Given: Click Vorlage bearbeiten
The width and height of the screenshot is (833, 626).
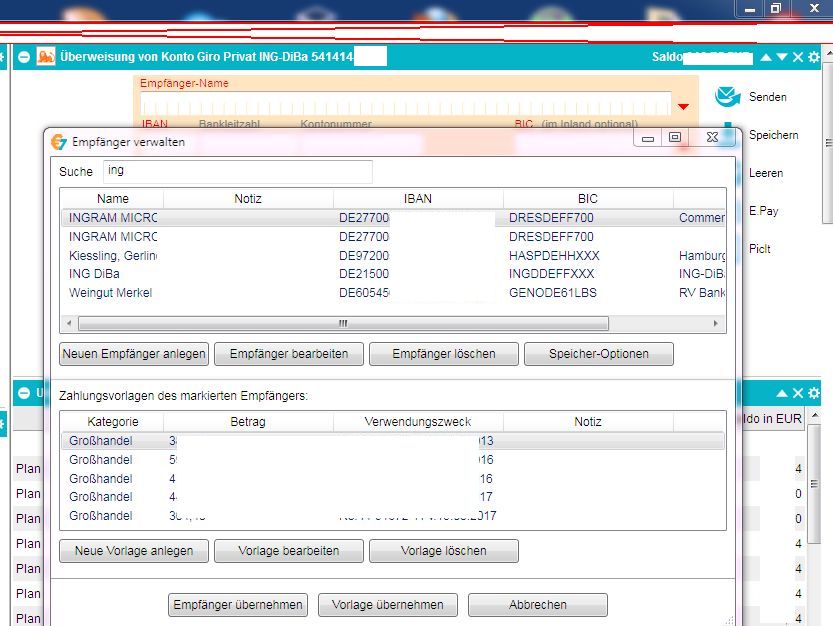Looking at the screenshot, I should (289, 551).
